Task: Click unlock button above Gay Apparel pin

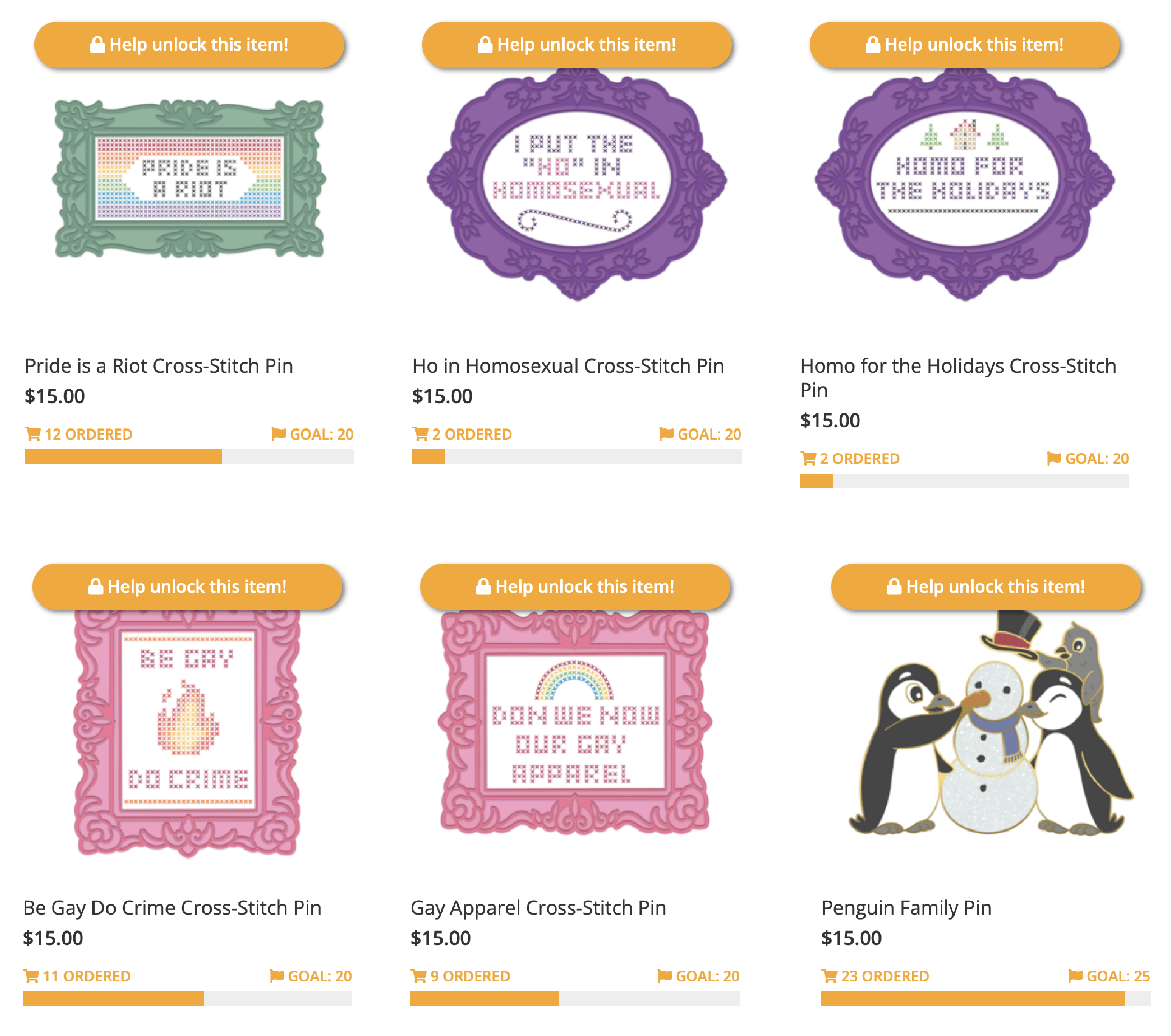Action: coord(575,587)
